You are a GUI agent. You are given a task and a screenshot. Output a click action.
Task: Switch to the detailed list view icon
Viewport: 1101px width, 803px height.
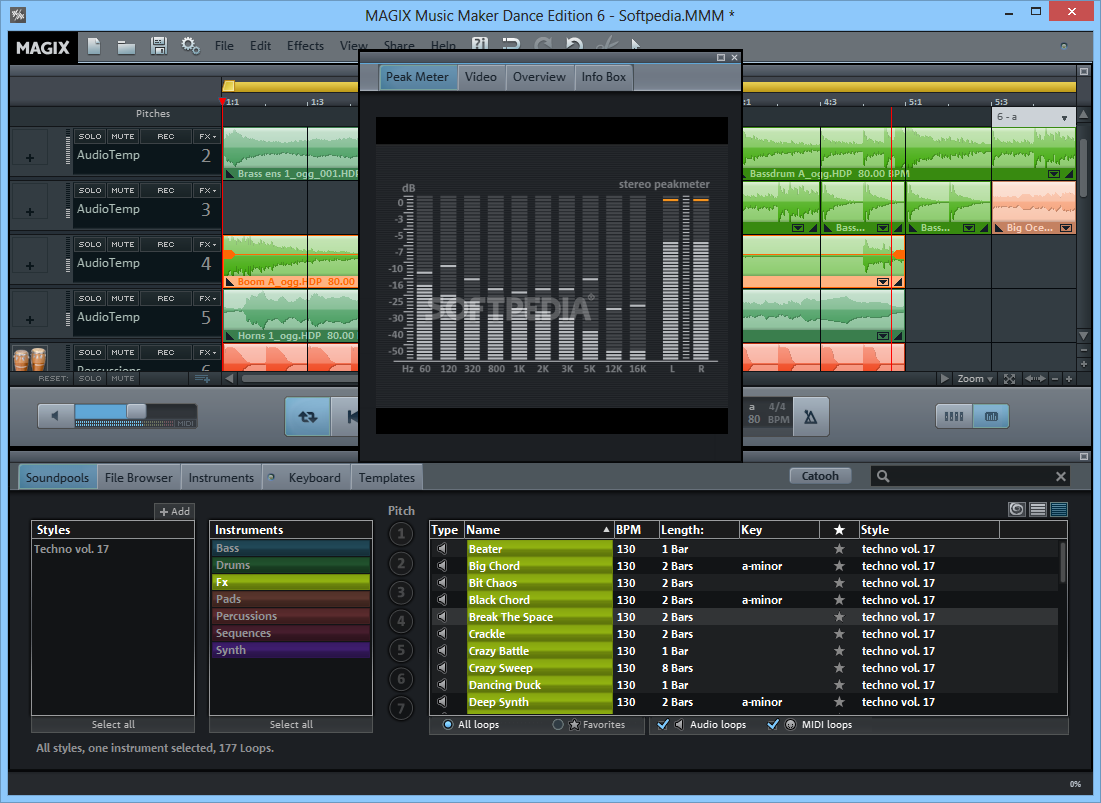(x=1059, y=510)
